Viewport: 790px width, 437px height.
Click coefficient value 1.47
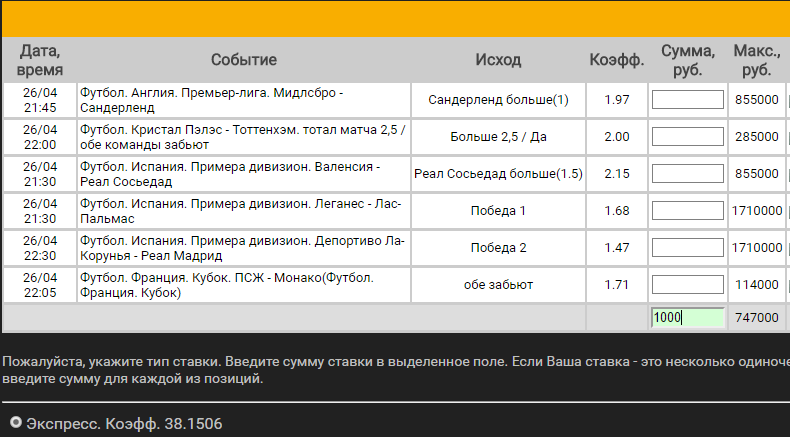pyautogui.click(x=617, y=247)
